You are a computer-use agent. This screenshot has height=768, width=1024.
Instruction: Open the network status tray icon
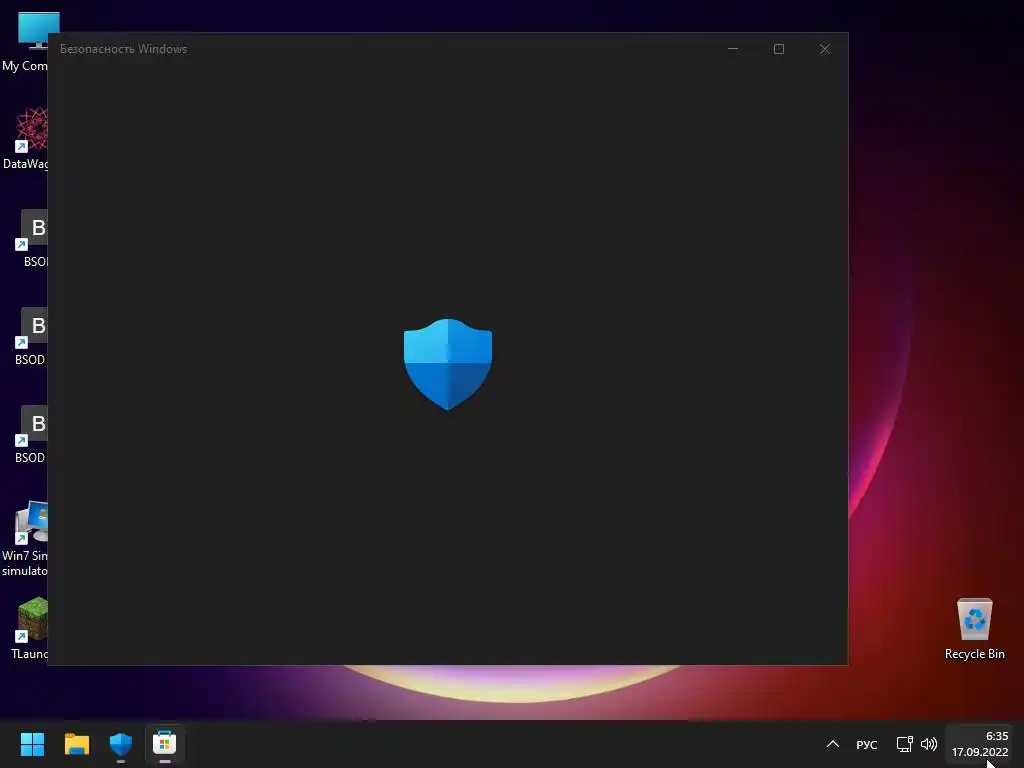click(x=904, y=744)
